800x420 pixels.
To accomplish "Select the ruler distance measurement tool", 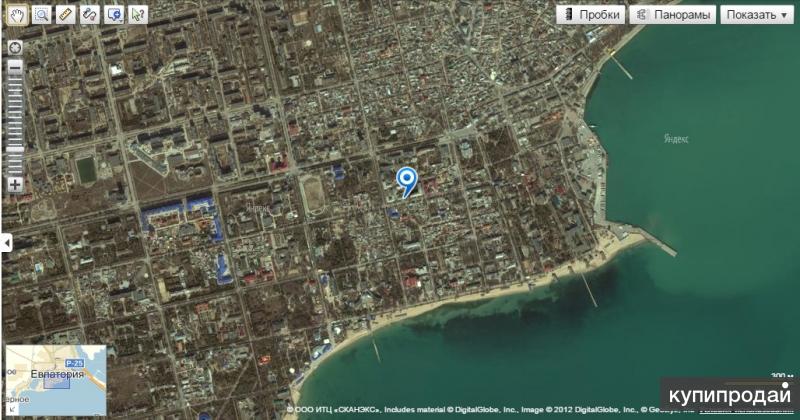I will click(x=65, y=15).
